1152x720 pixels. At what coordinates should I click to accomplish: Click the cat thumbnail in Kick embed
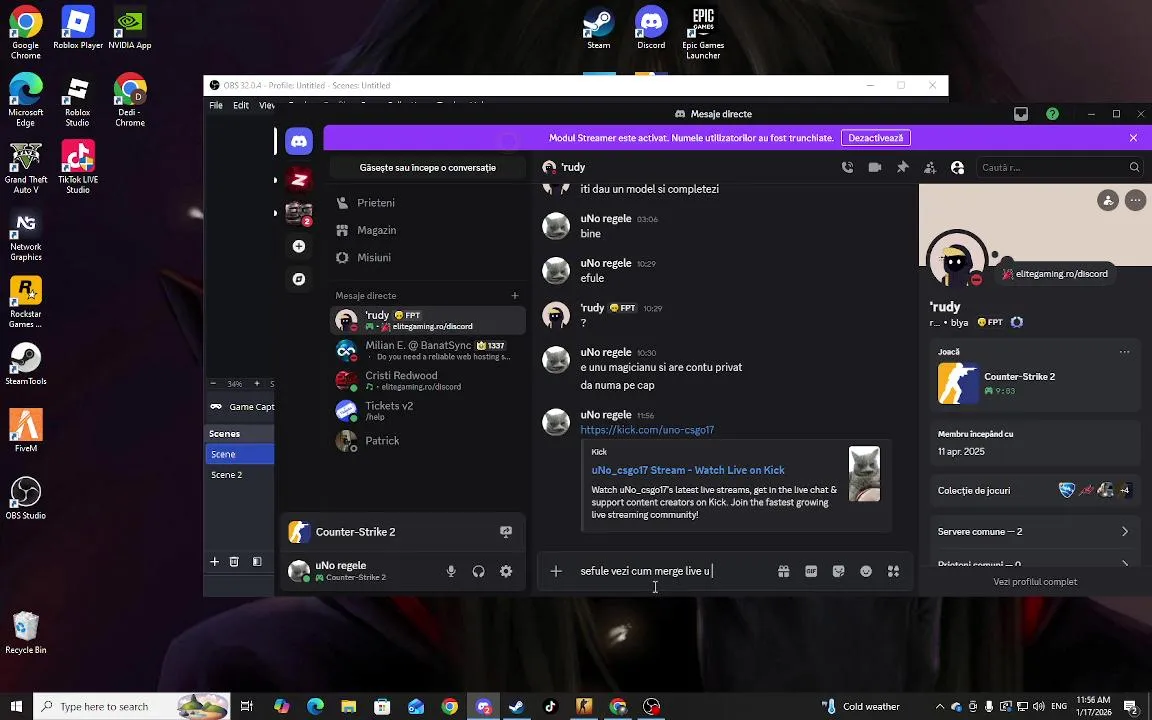click(x=864, y=474)
